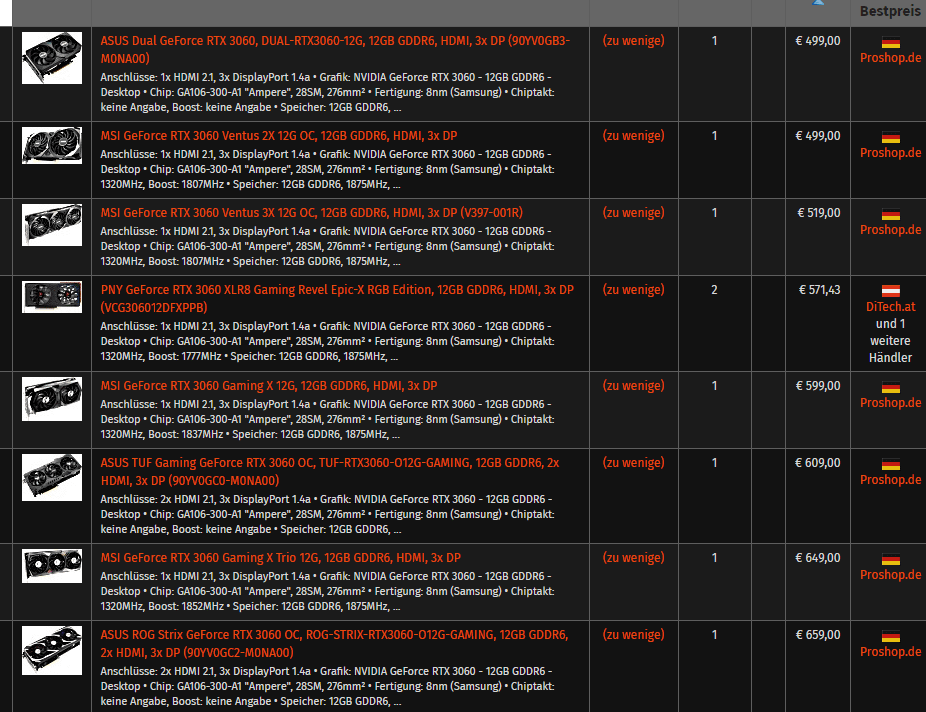This screenshot has height=712, width=926.
Task: Click '(zu wenige)' rating in MSI Ventus 2X row
Action: pyautogui.click(x=633, y=136)
